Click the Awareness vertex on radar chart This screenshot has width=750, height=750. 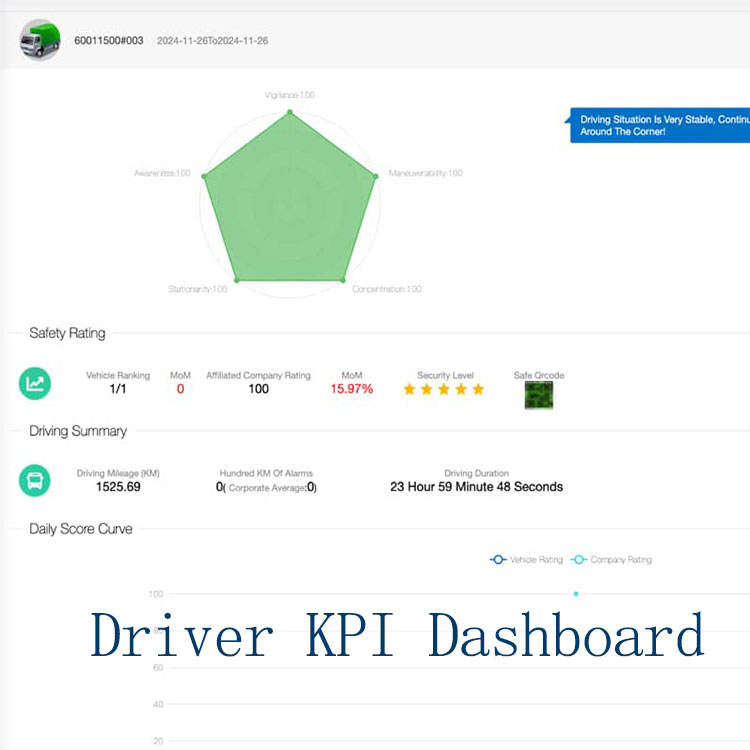coord(204,176)
